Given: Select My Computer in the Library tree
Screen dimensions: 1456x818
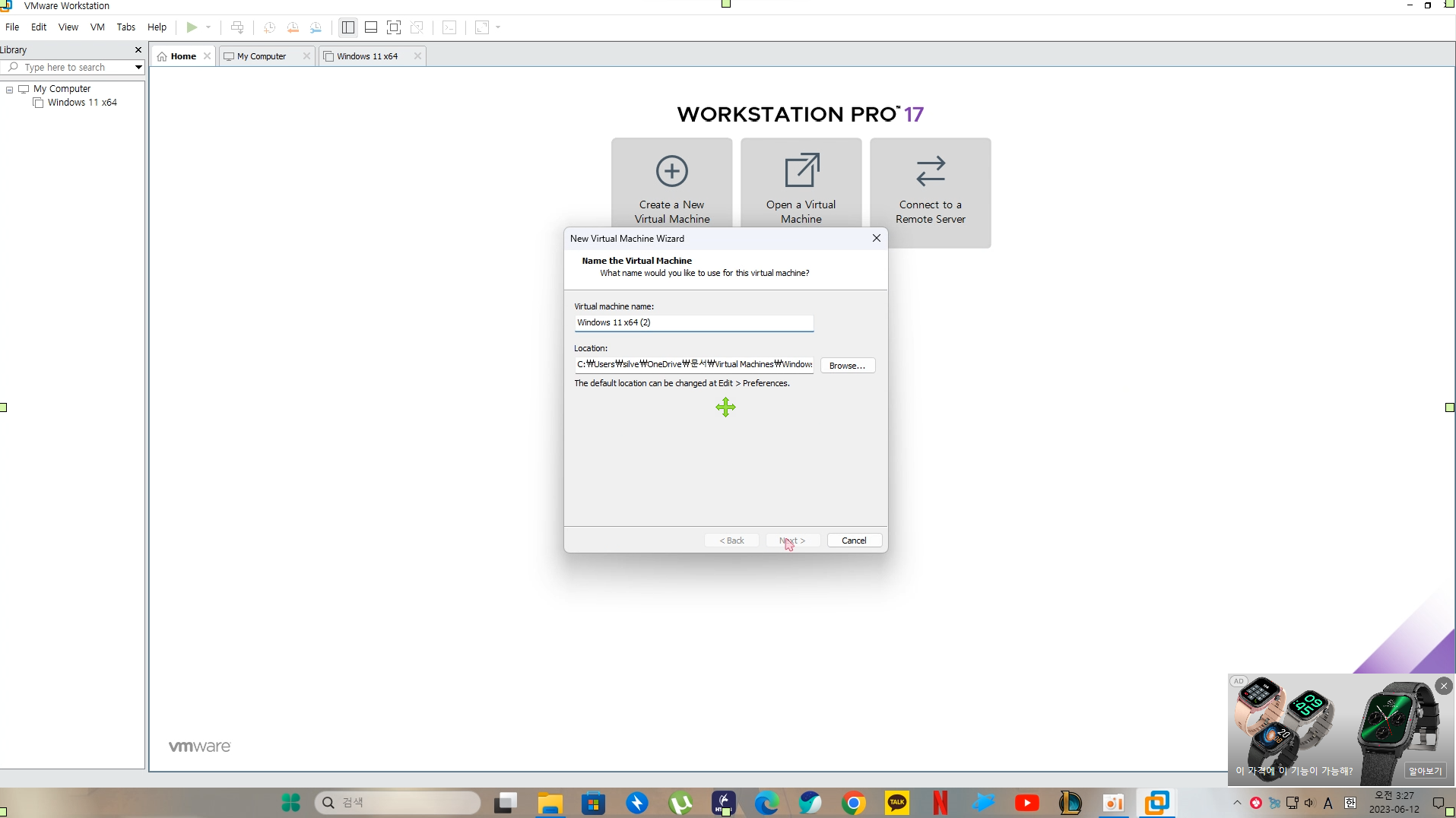Looking at the screenshot, I should coord(62,89).
